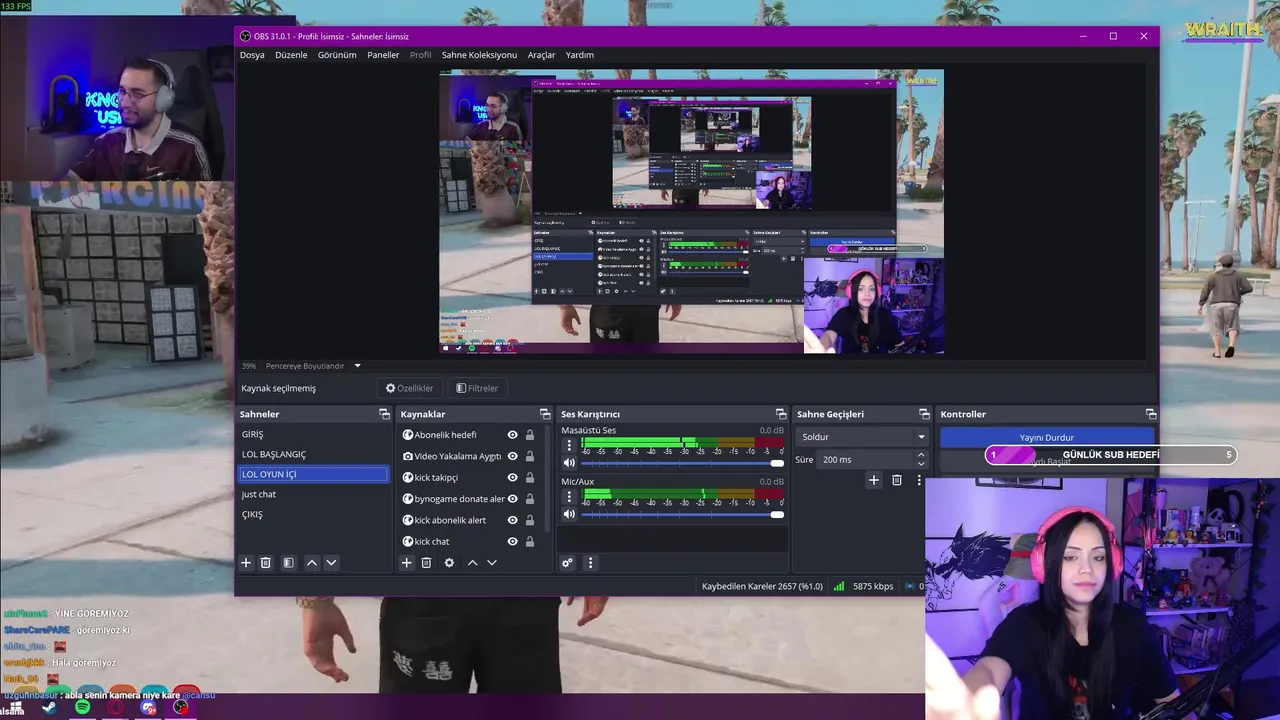Add a transition with Sahne Geçişleri plus icon
Viewport: 1280px width, 720px height.
873,480
